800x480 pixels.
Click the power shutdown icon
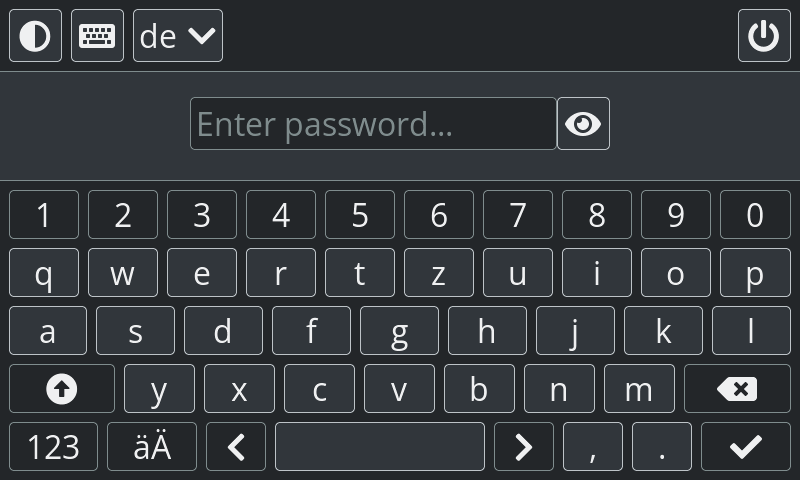coord(764,36)
